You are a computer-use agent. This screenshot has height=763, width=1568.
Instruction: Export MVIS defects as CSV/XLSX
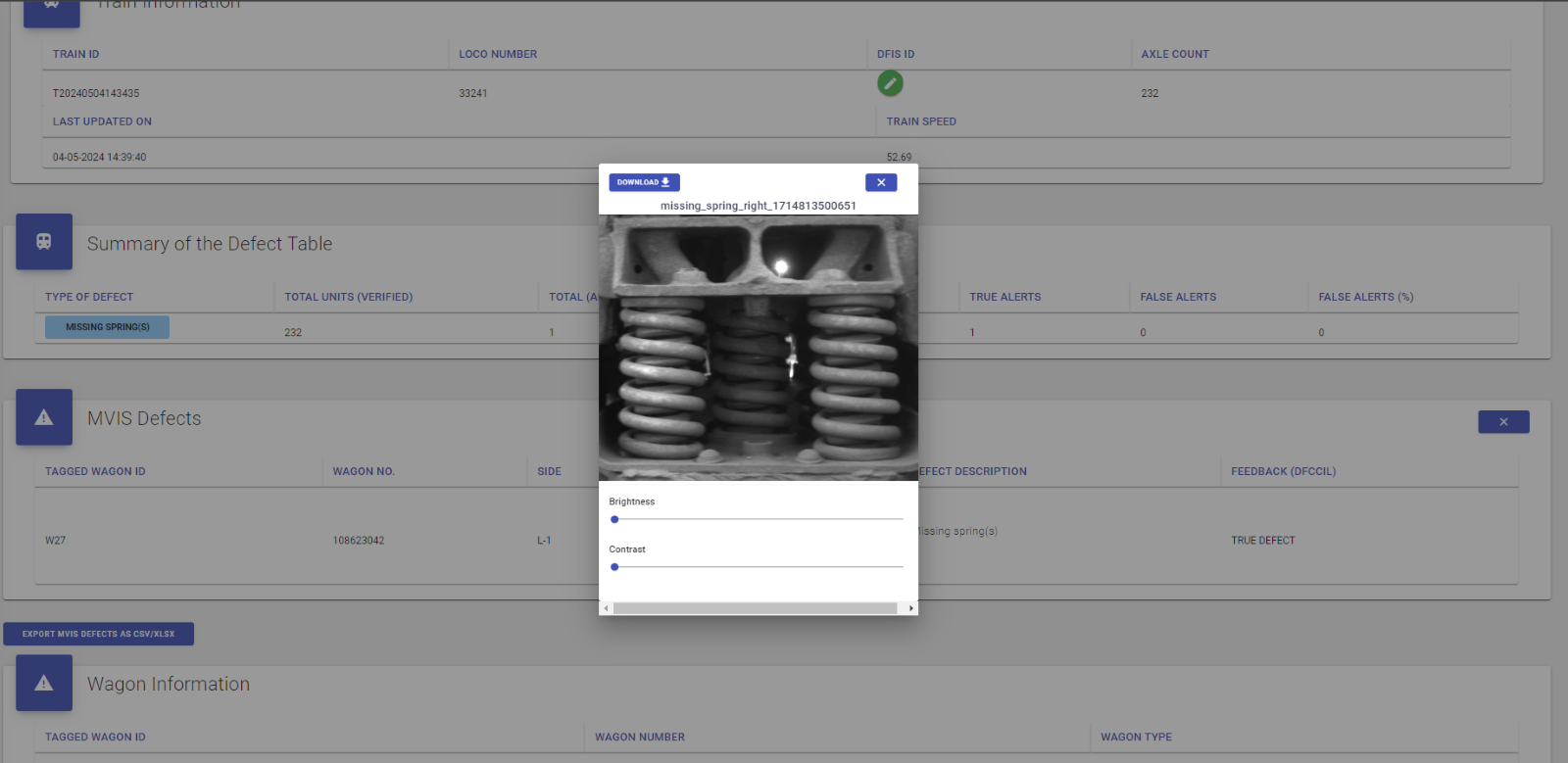point(98,634)
